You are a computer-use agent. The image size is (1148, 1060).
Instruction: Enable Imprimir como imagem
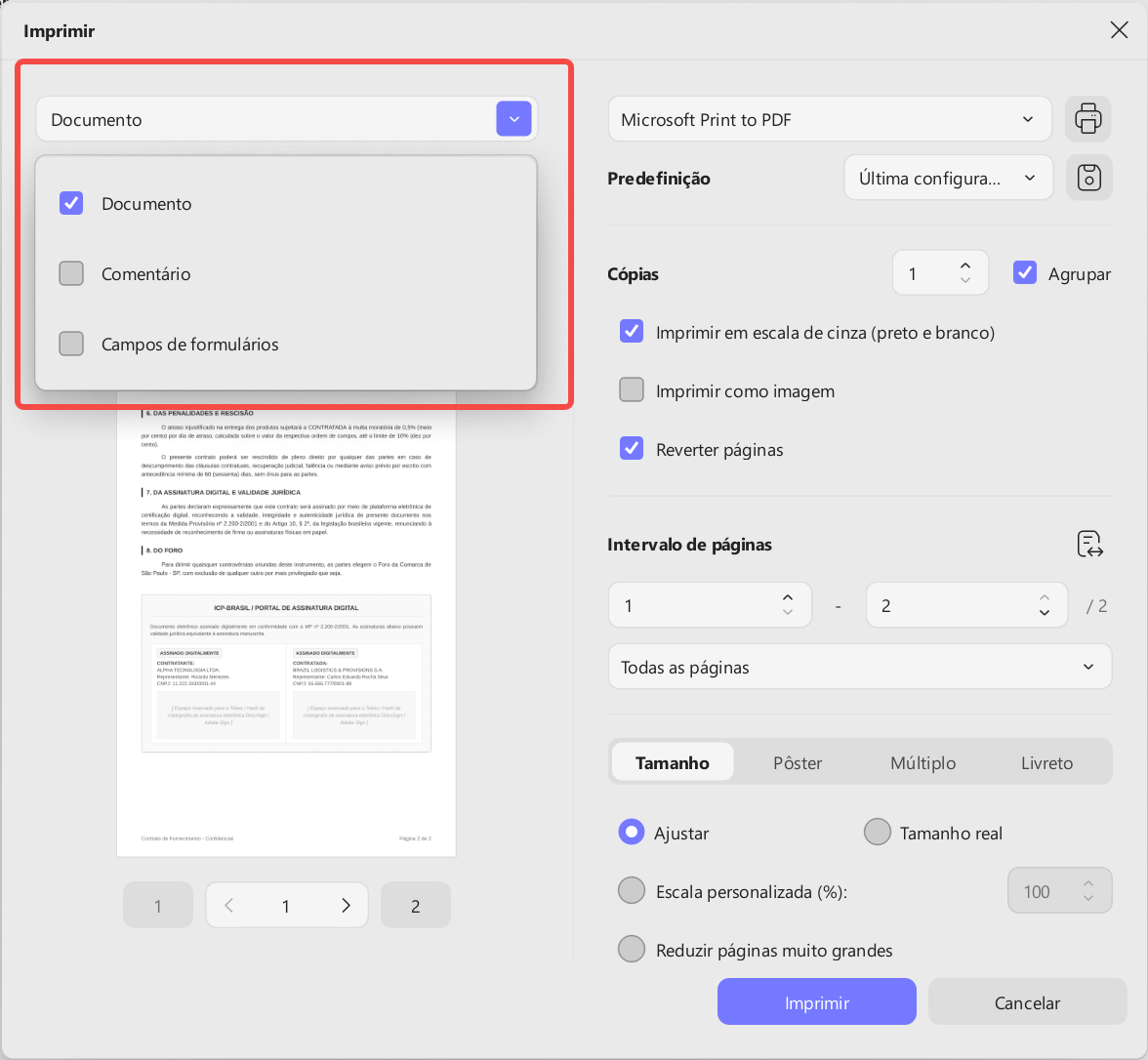tap(632, 390)
